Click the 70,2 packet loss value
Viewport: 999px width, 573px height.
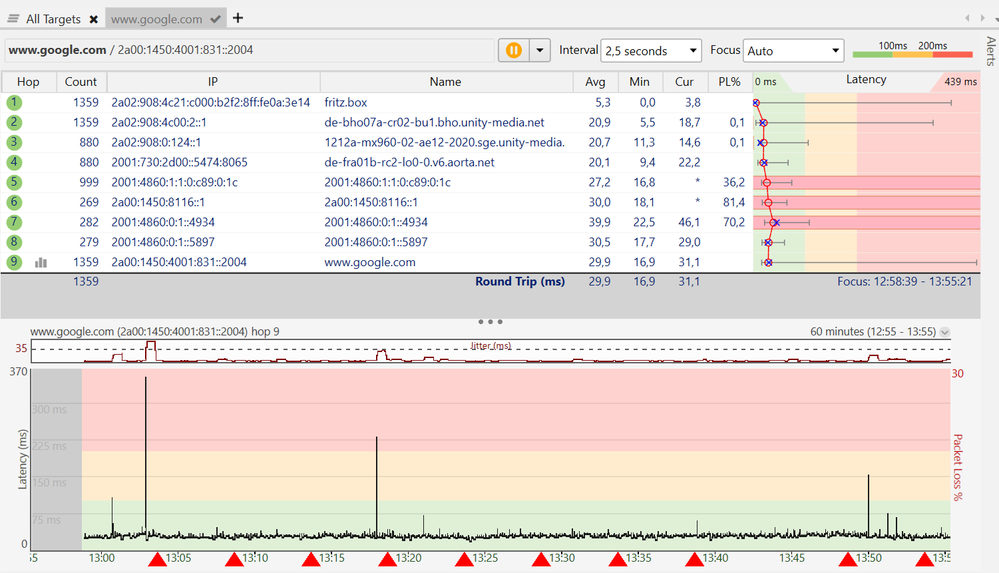click(x=733, y=222)
